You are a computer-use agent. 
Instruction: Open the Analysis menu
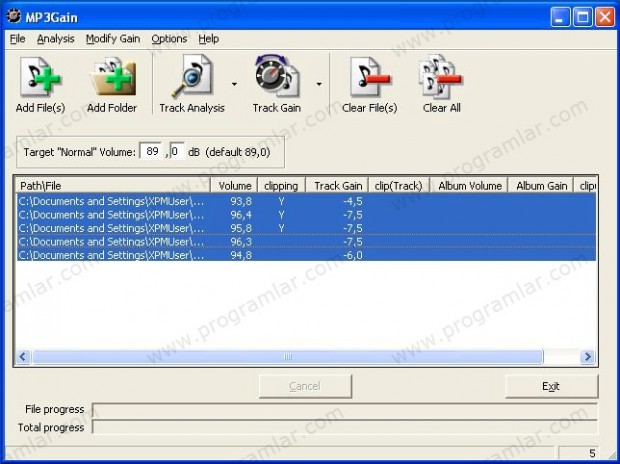click(56, 39)
